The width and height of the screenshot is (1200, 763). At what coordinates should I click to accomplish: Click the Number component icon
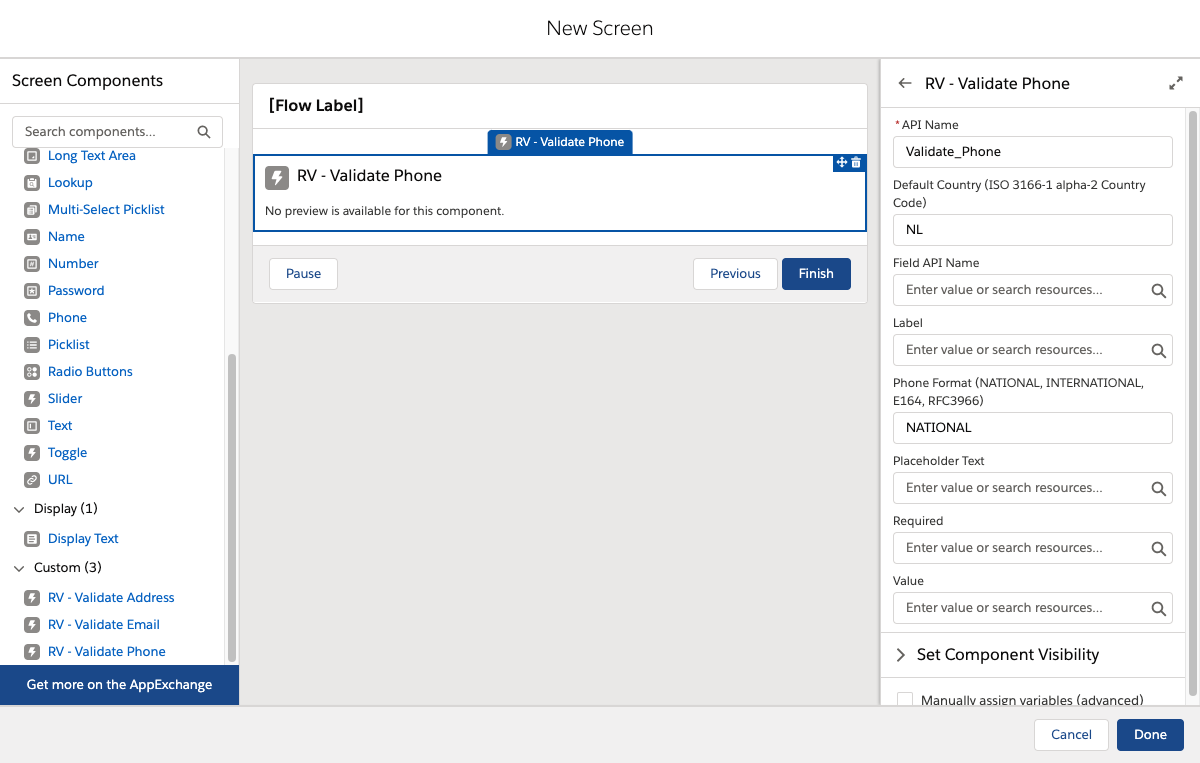point(32,264)
